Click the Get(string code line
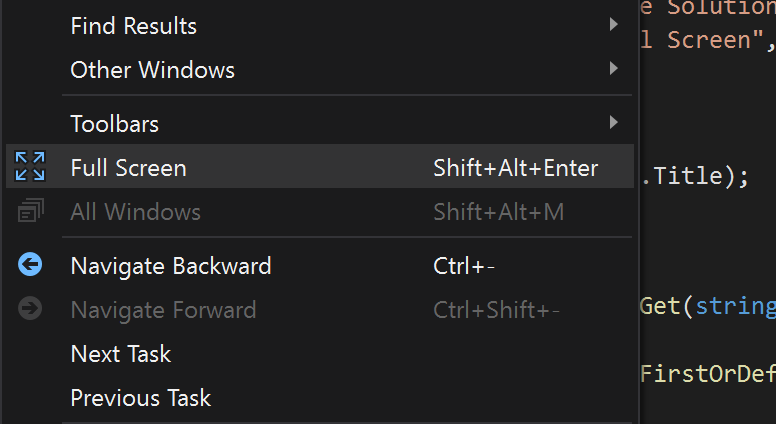Screen dimensions: 776x424 (x=708, y=306)
